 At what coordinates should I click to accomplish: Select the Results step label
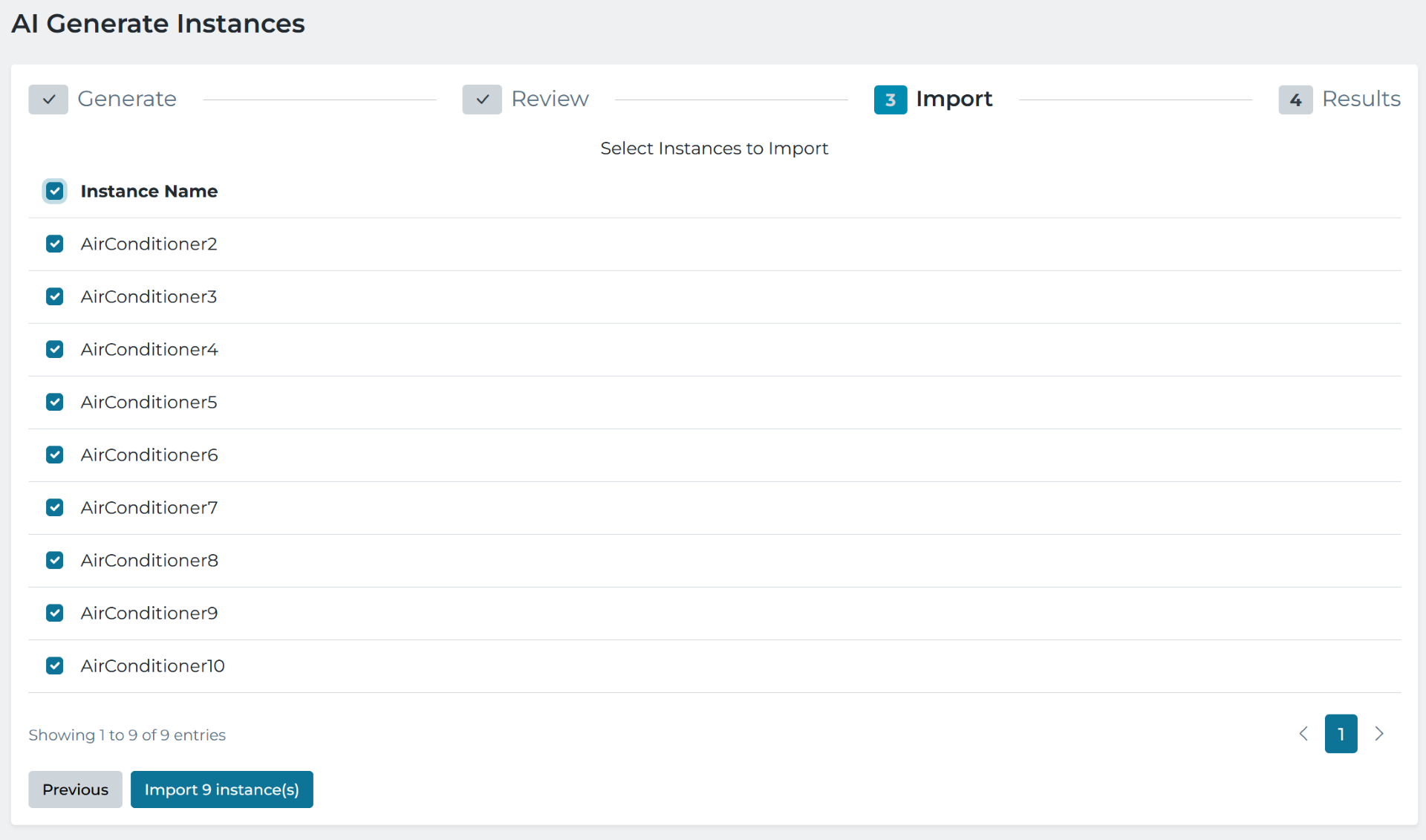1361,99
